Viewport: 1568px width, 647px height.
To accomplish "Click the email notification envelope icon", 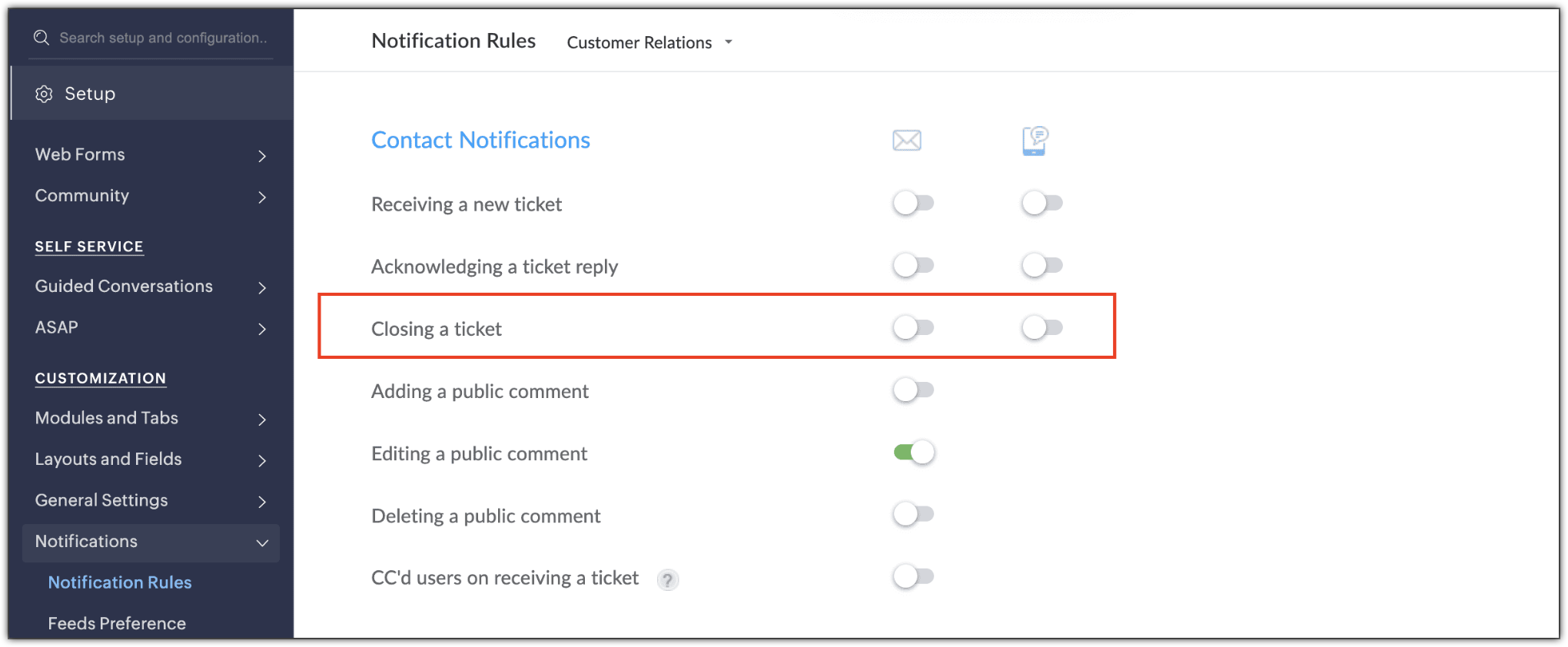I will pos(907,141).
